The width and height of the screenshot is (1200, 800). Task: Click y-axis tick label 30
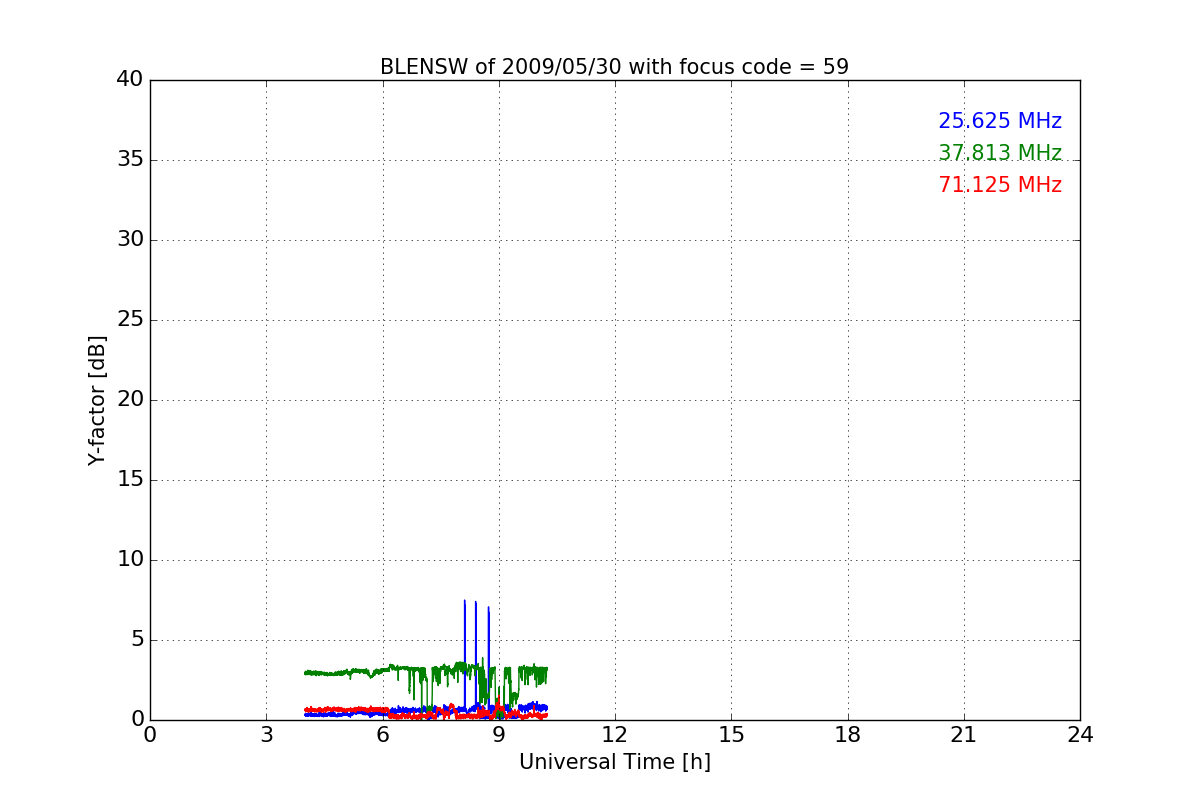(130, 240)
